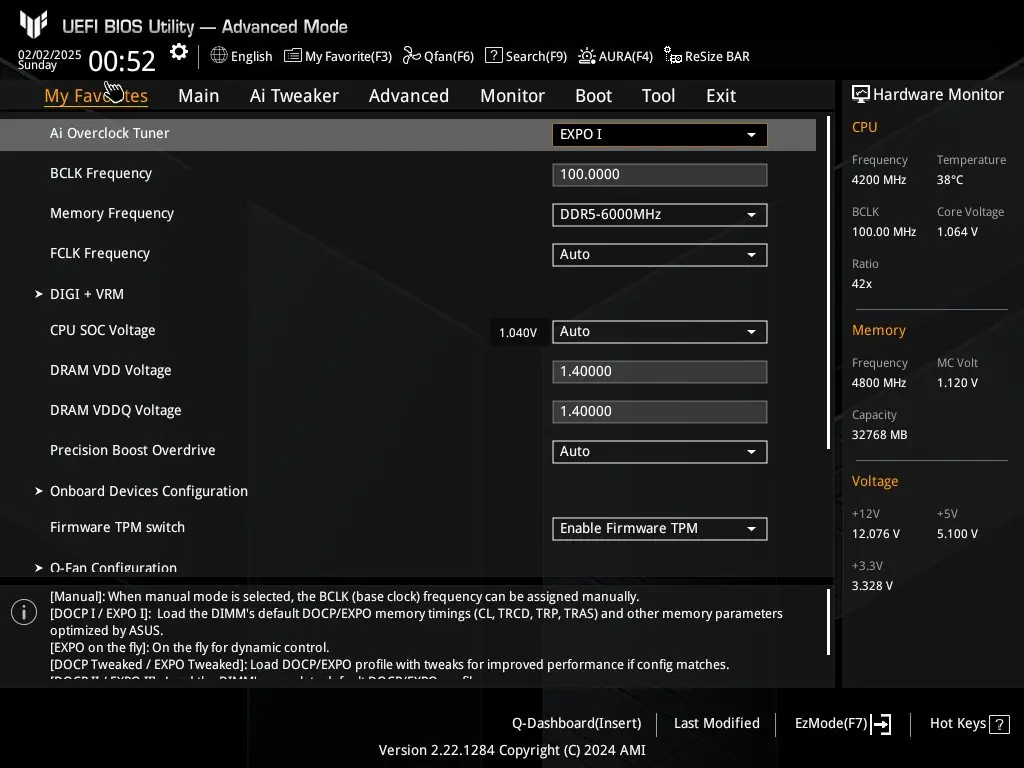Click the Qfan(F6) fan icon

coord(411,56)
